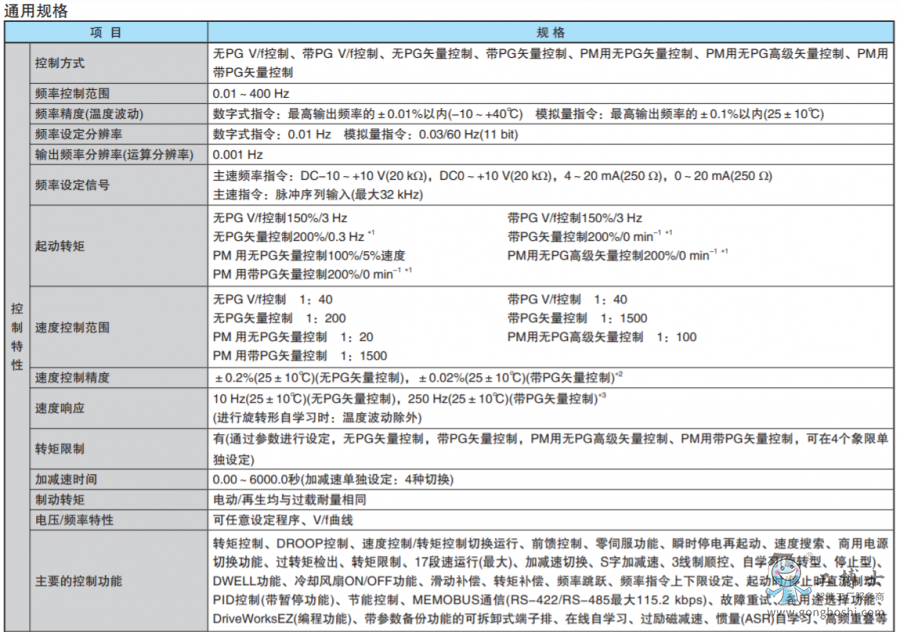Click the 速度控制精度 row label

pos(72,378)
